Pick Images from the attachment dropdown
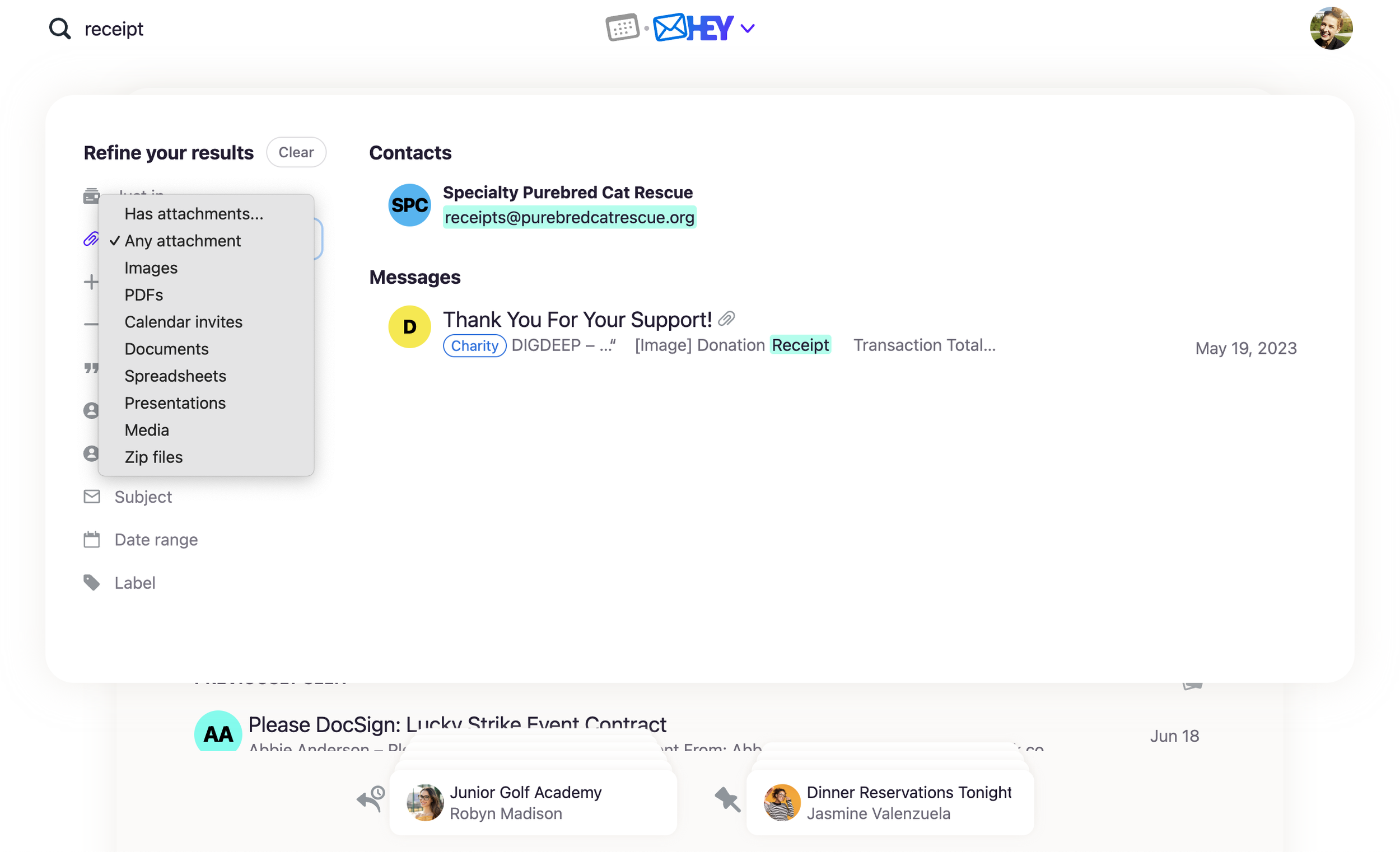The width and height of the screenshot is (1400, 852). click(x=151, y=268)
